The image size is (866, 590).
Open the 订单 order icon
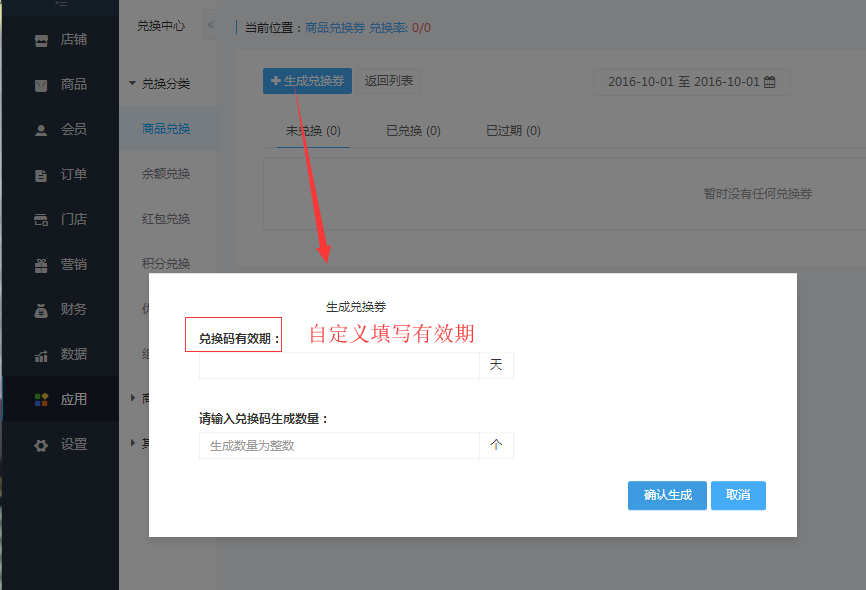coord(41,175)
